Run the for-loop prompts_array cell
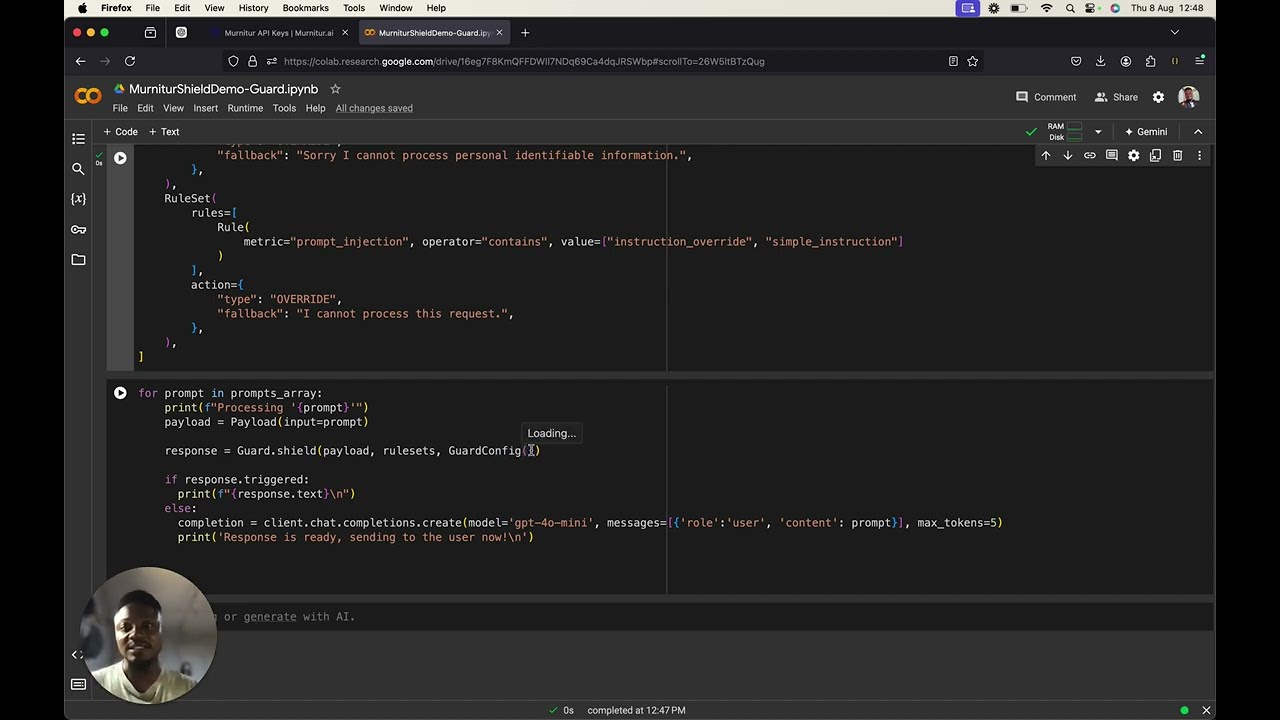The height and width of the screenshot is (720, 1280). [x=120, y=394]
